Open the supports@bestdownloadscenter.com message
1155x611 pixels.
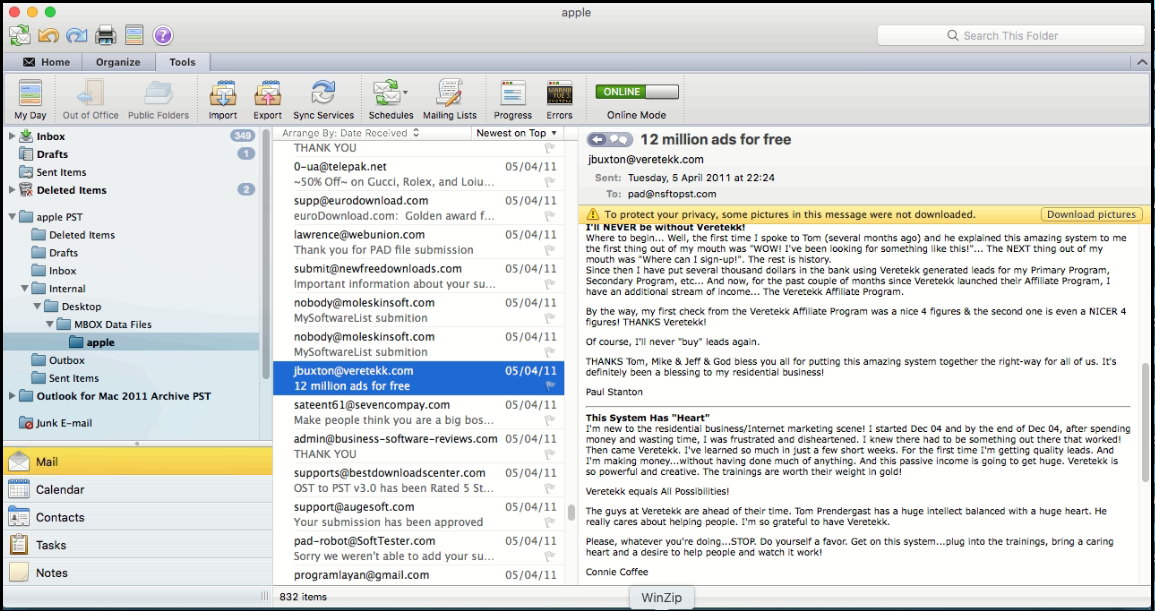(418, 480)
